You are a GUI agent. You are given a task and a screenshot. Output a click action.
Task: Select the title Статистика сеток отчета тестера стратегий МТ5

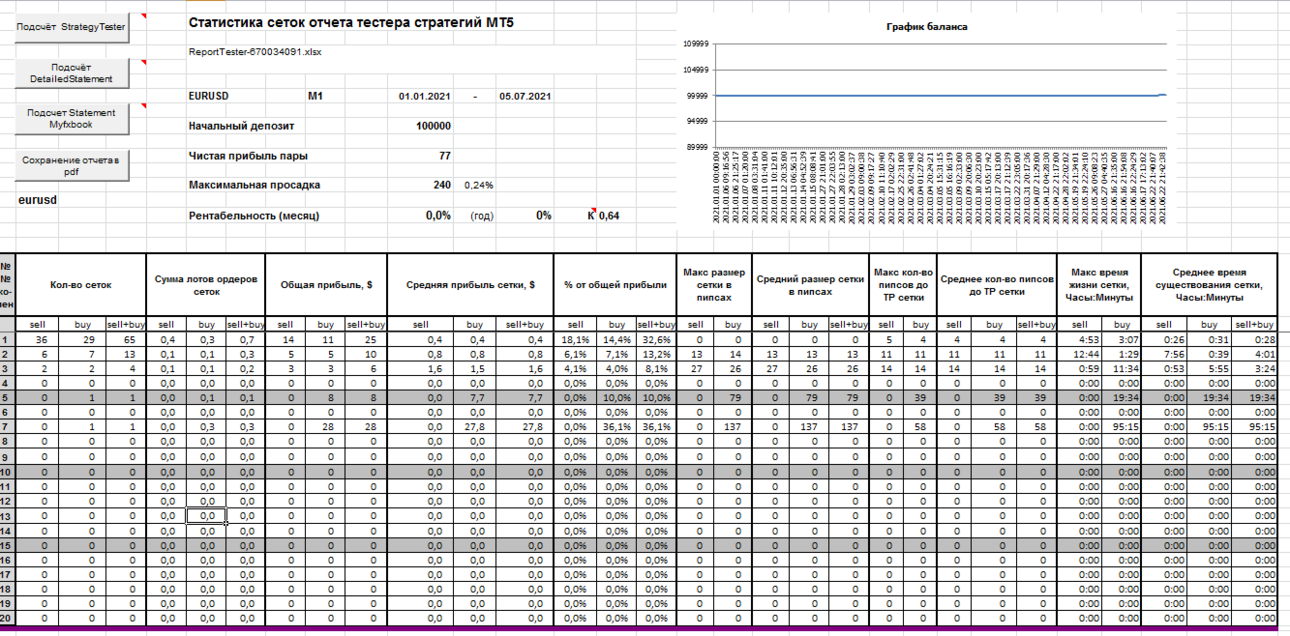[353, 22]
